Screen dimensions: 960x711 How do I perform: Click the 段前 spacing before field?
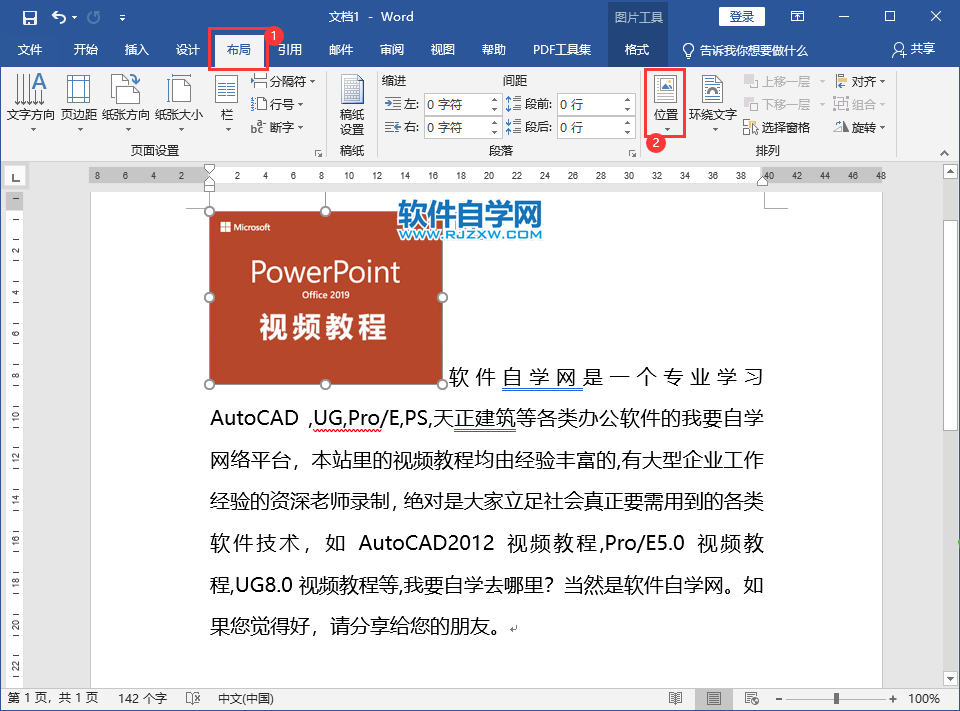pyautogui.click(x=590, y=104)
